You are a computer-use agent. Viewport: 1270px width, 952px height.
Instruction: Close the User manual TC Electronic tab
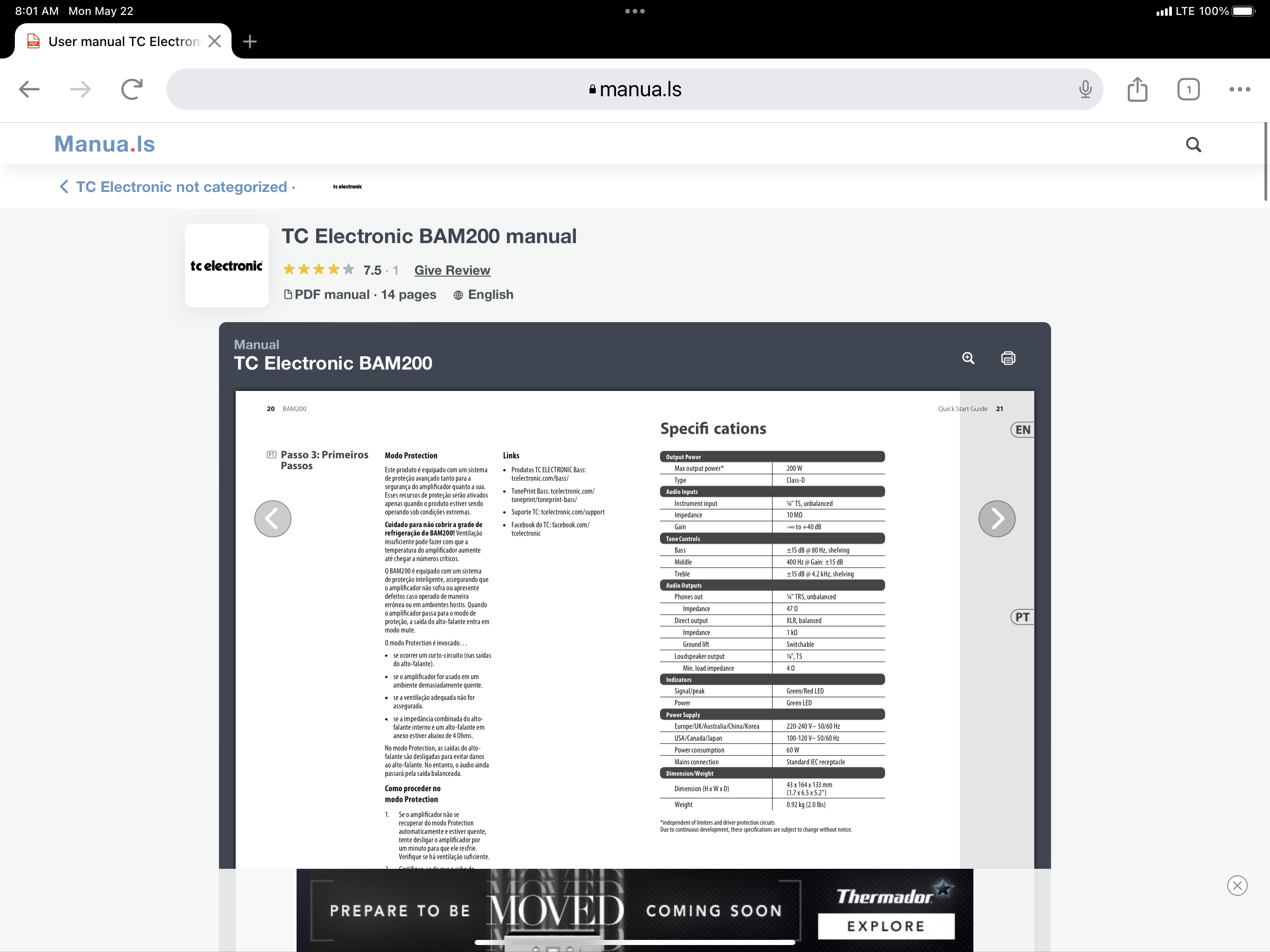(215, 41)
